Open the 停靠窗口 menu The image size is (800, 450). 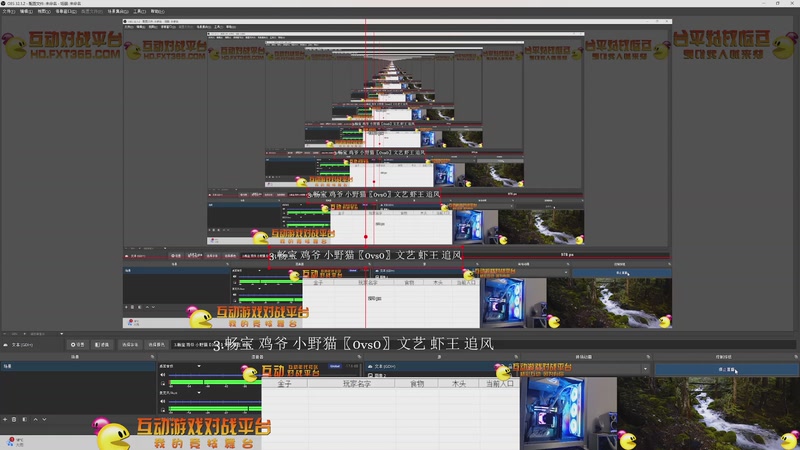point(65,11)
